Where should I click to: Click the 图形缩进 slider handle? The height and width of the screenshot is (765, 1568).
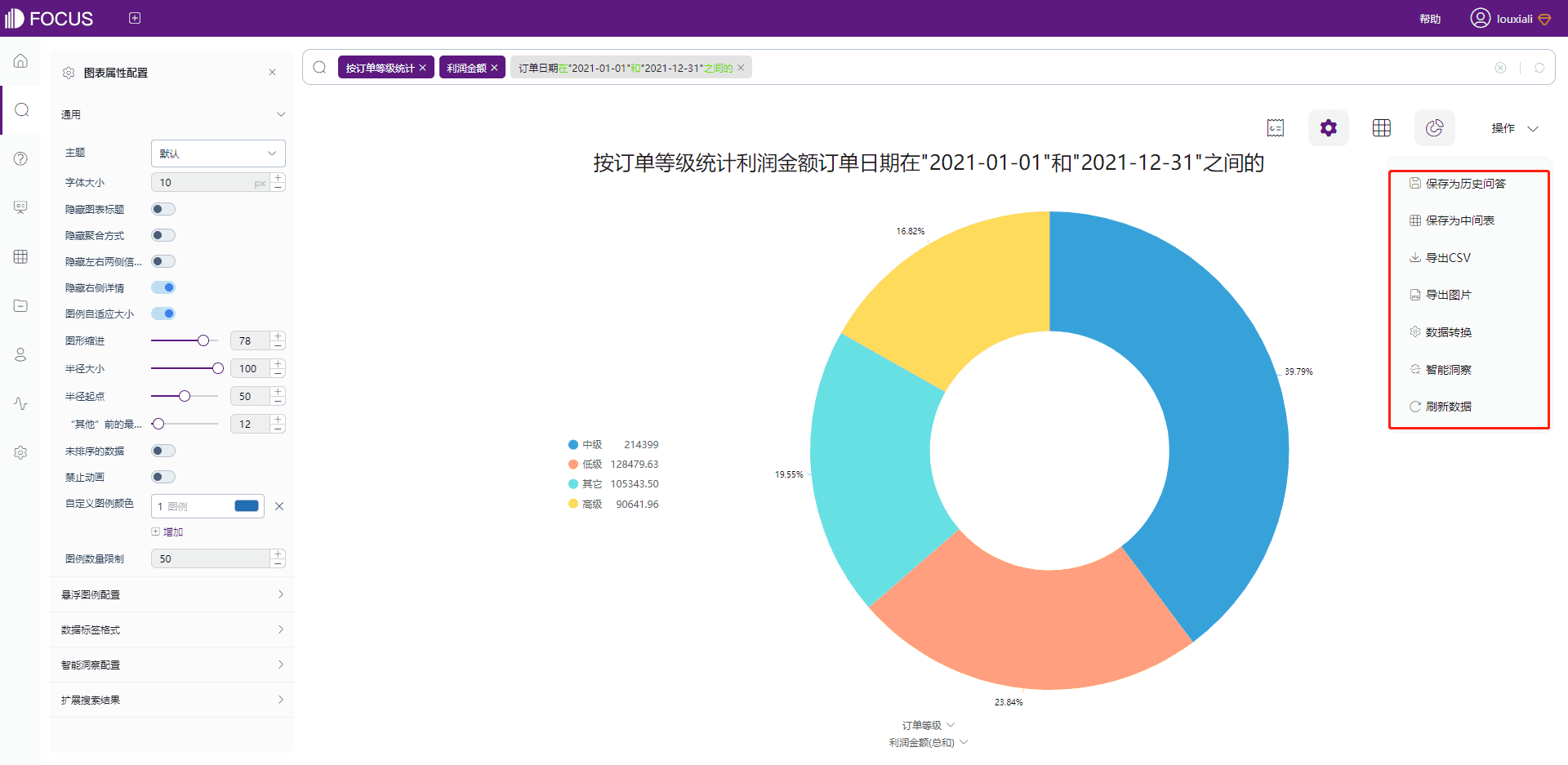[203, 340]
